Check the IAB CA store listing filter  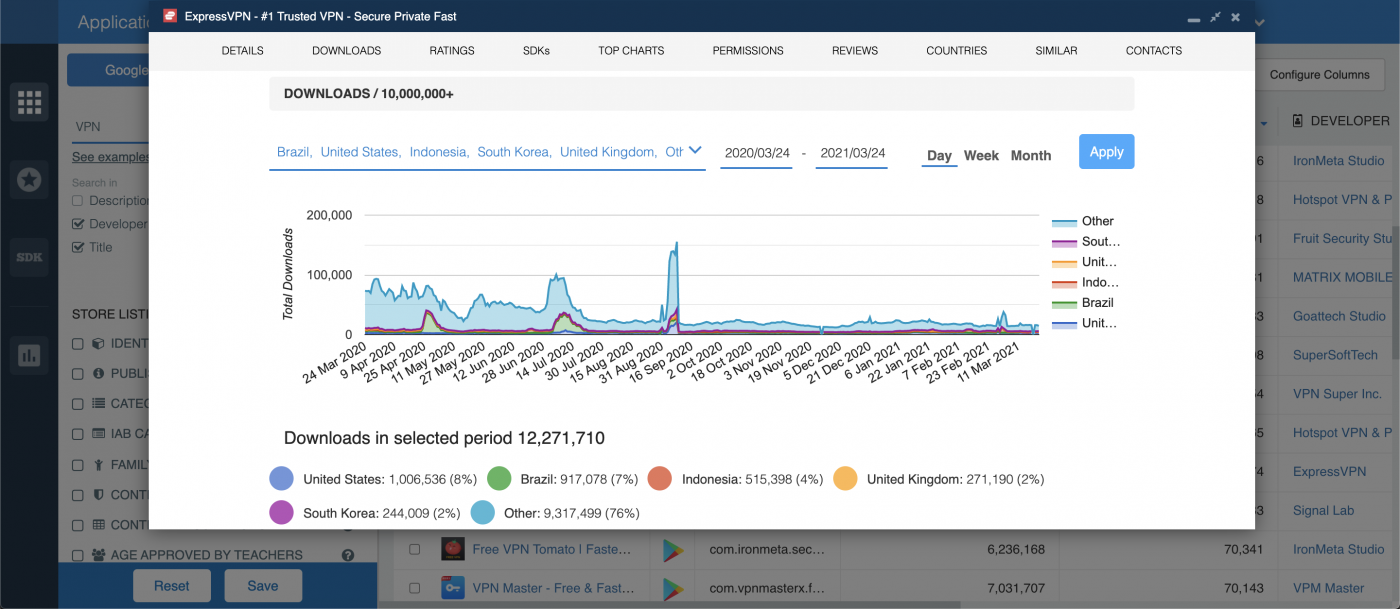click(x=78, y=434)
